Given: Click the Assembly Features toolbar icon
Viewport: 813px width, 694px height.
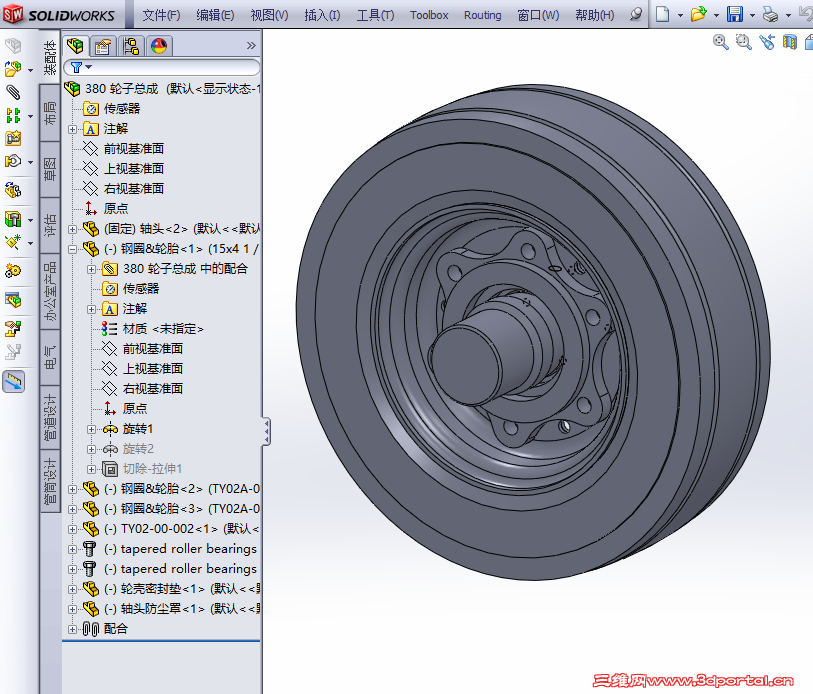Looking at the screenshot, I should click(13, 219).
